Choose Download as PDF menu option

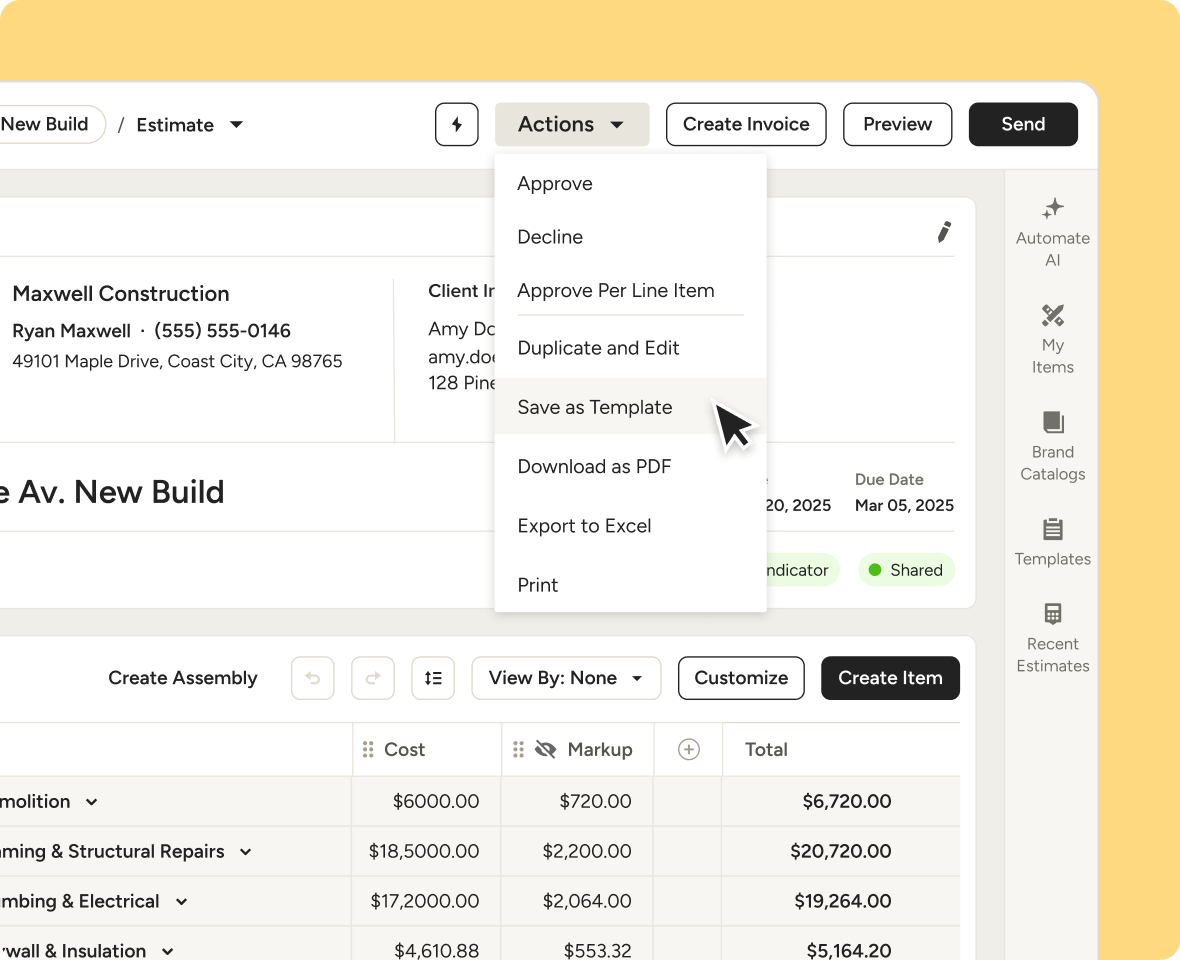pos(594,466)
